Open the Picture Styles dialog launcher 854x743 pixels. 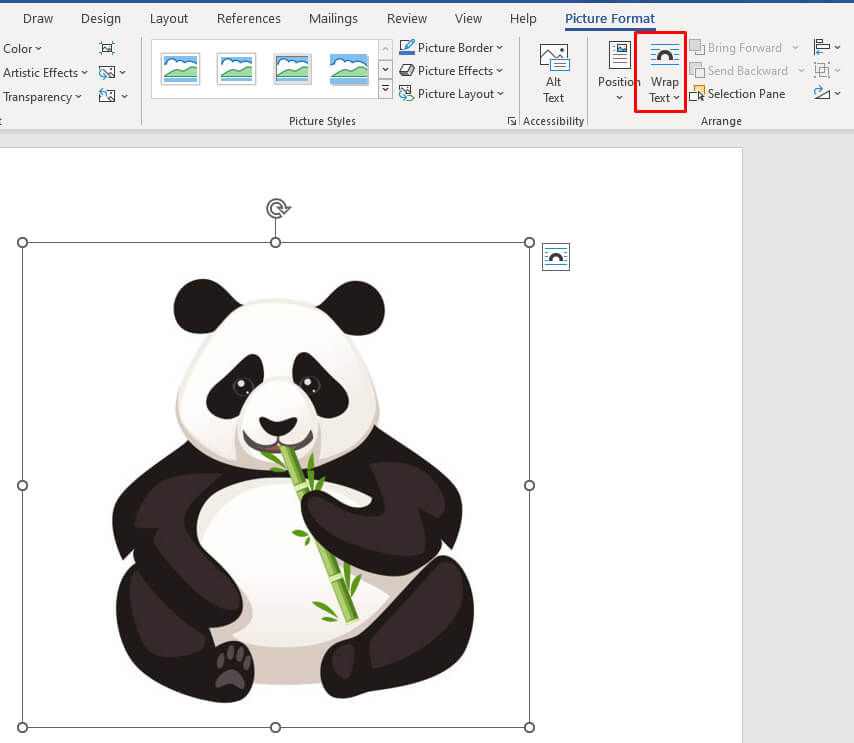pos(512,121)
